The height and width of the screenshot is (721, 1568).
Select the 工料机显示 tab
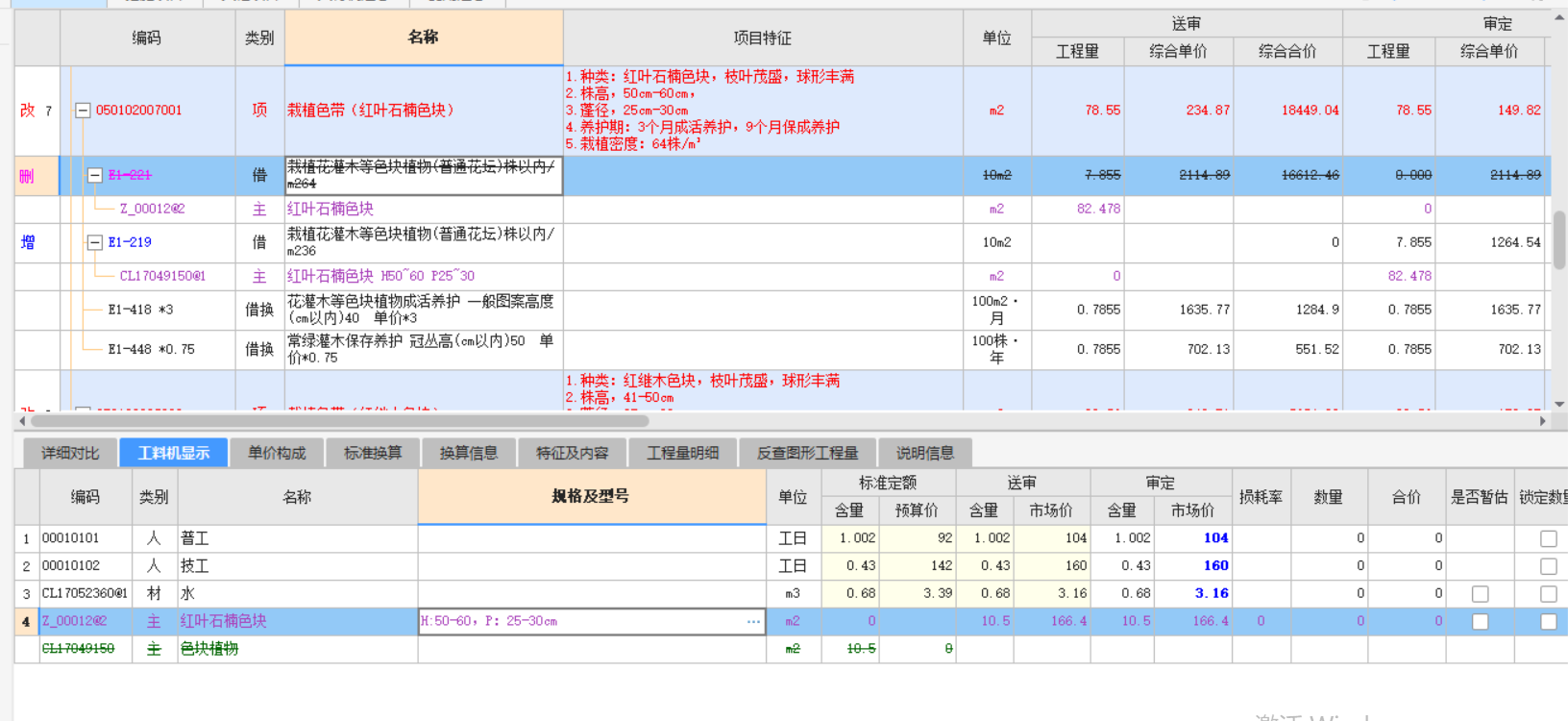tap(174, 453)
